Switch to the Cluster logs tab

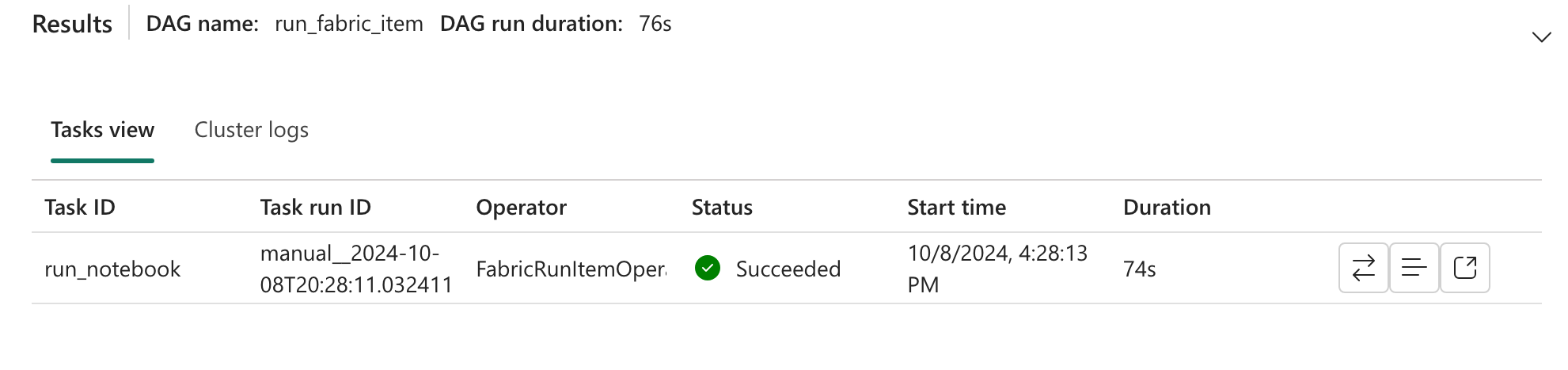tap(252, 130)
